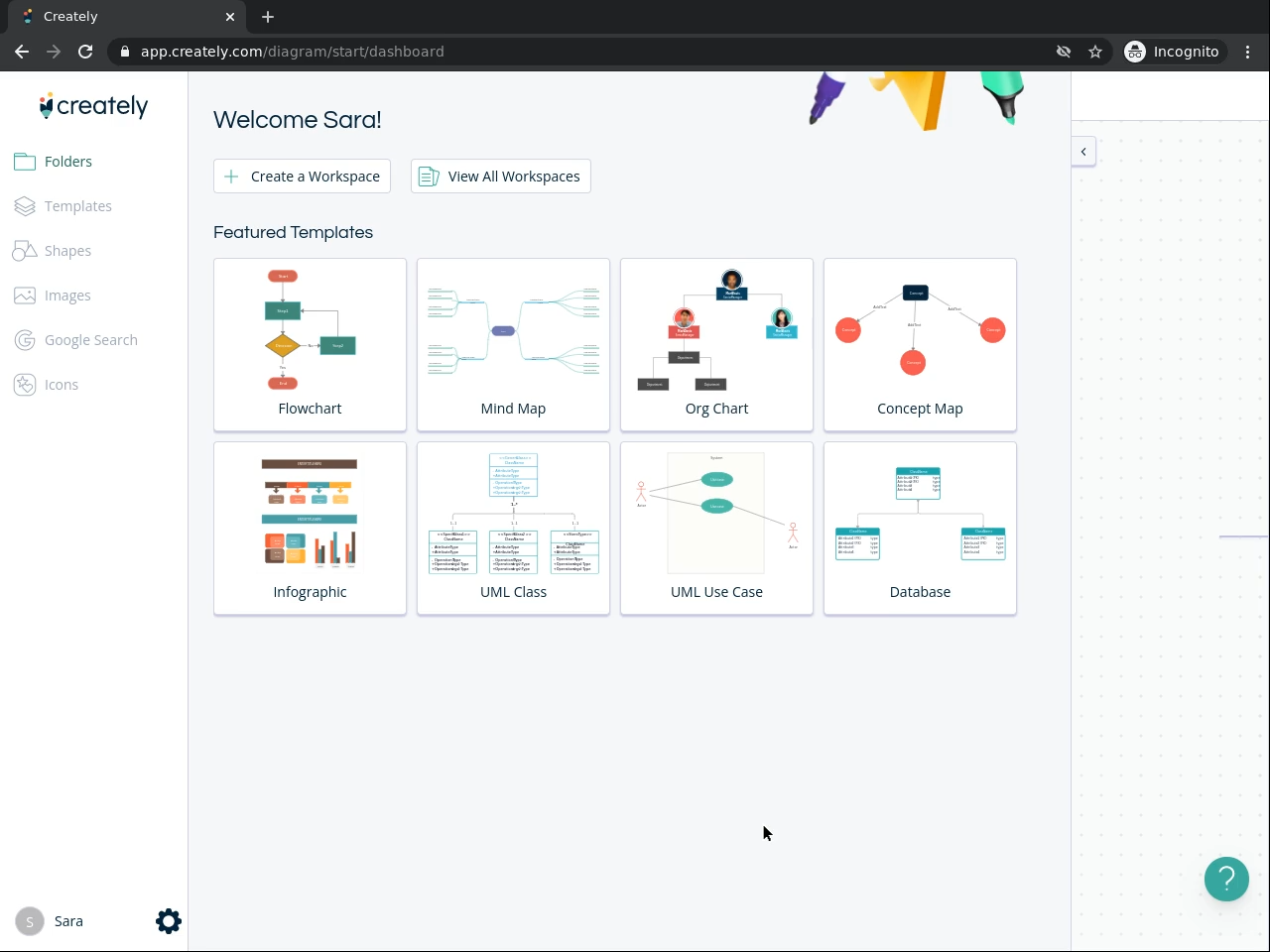Open a new browser tab

[x=268, y=17]
